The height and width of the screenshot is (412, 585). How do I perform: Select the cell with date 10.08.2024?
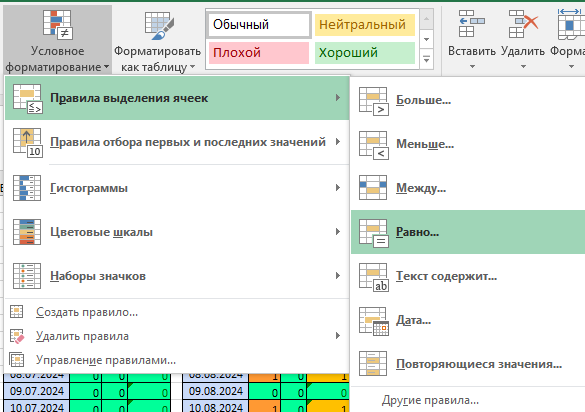coord(216,406)
